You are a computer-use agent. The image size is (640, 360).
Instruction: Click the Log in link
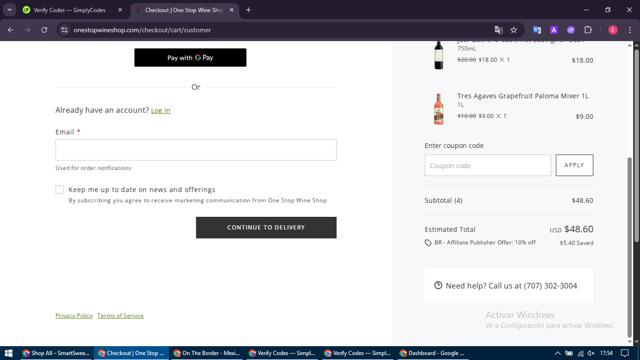160,110
